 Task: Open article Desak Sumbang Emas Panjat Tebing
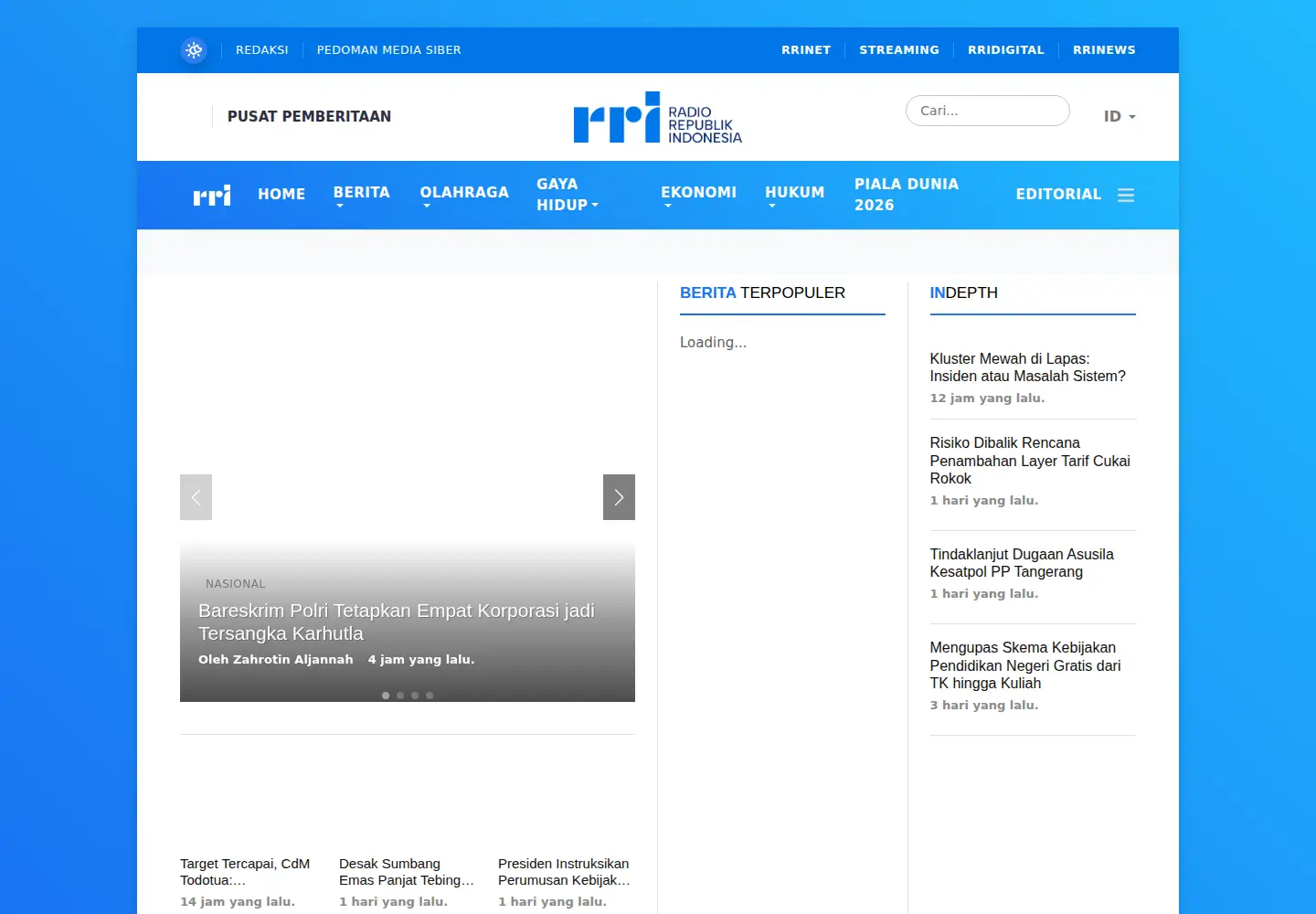[407, 872]
